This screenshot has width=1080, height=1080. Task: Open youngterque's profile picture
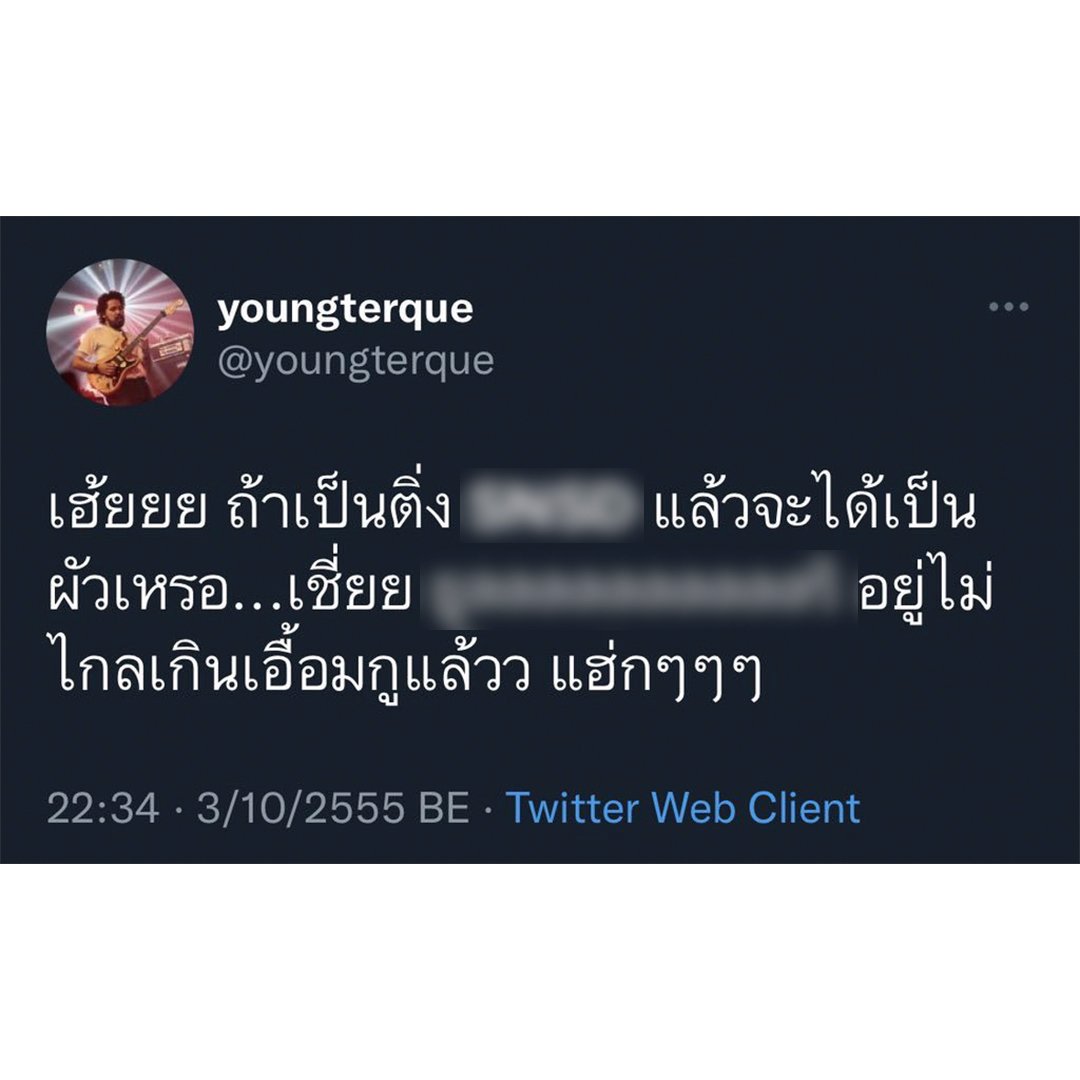pyautogui.click(x=120, y=332)
